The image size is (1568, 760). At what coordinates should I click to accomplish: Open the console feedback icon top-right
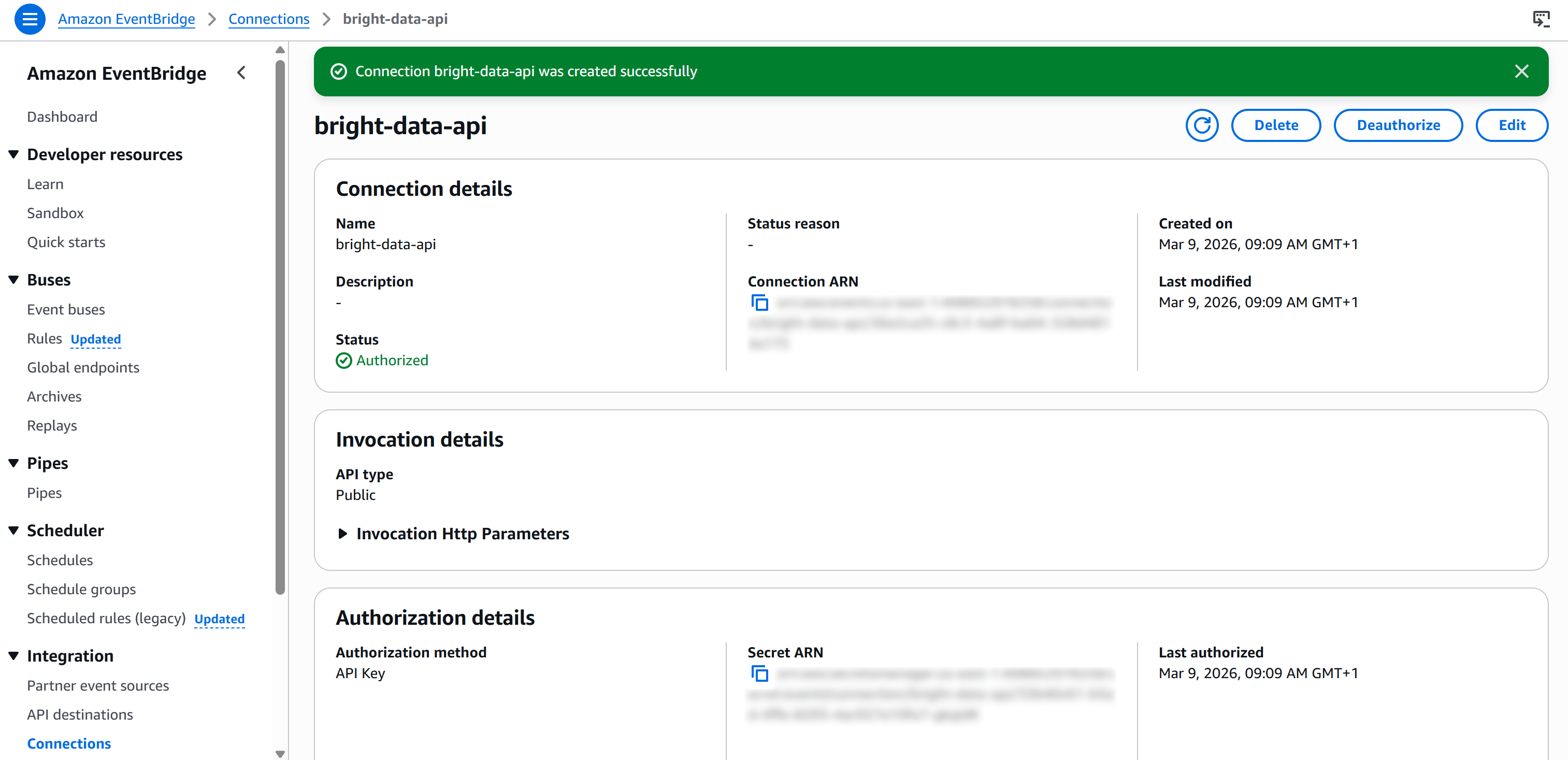[x=1541, y=19]
